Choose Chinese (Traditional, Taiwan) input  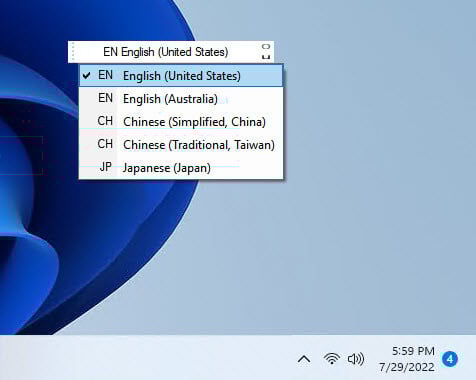tap(181, 145)
